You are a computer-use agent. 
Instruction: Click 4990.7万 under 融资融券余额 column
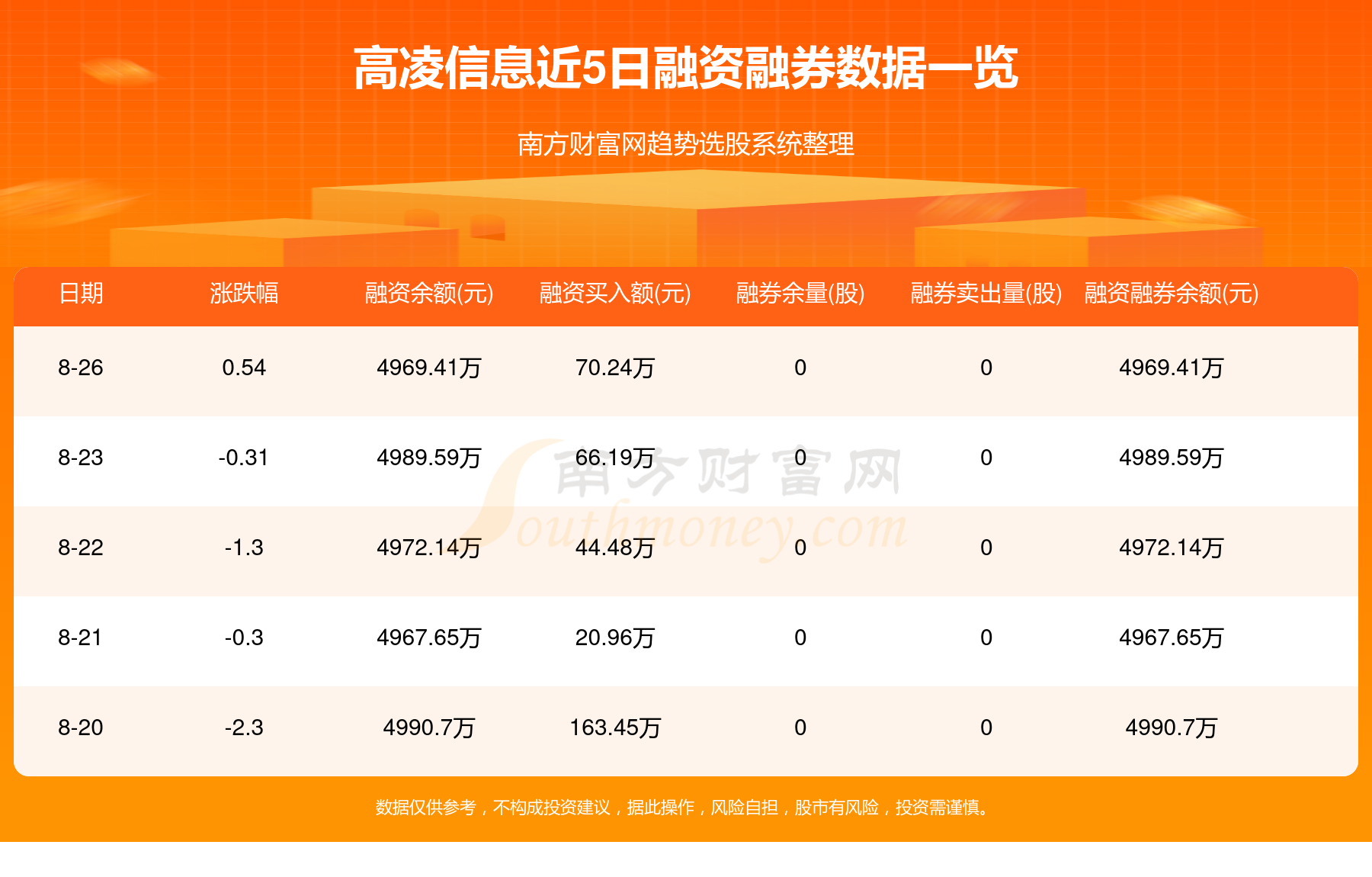(1172, 728)
